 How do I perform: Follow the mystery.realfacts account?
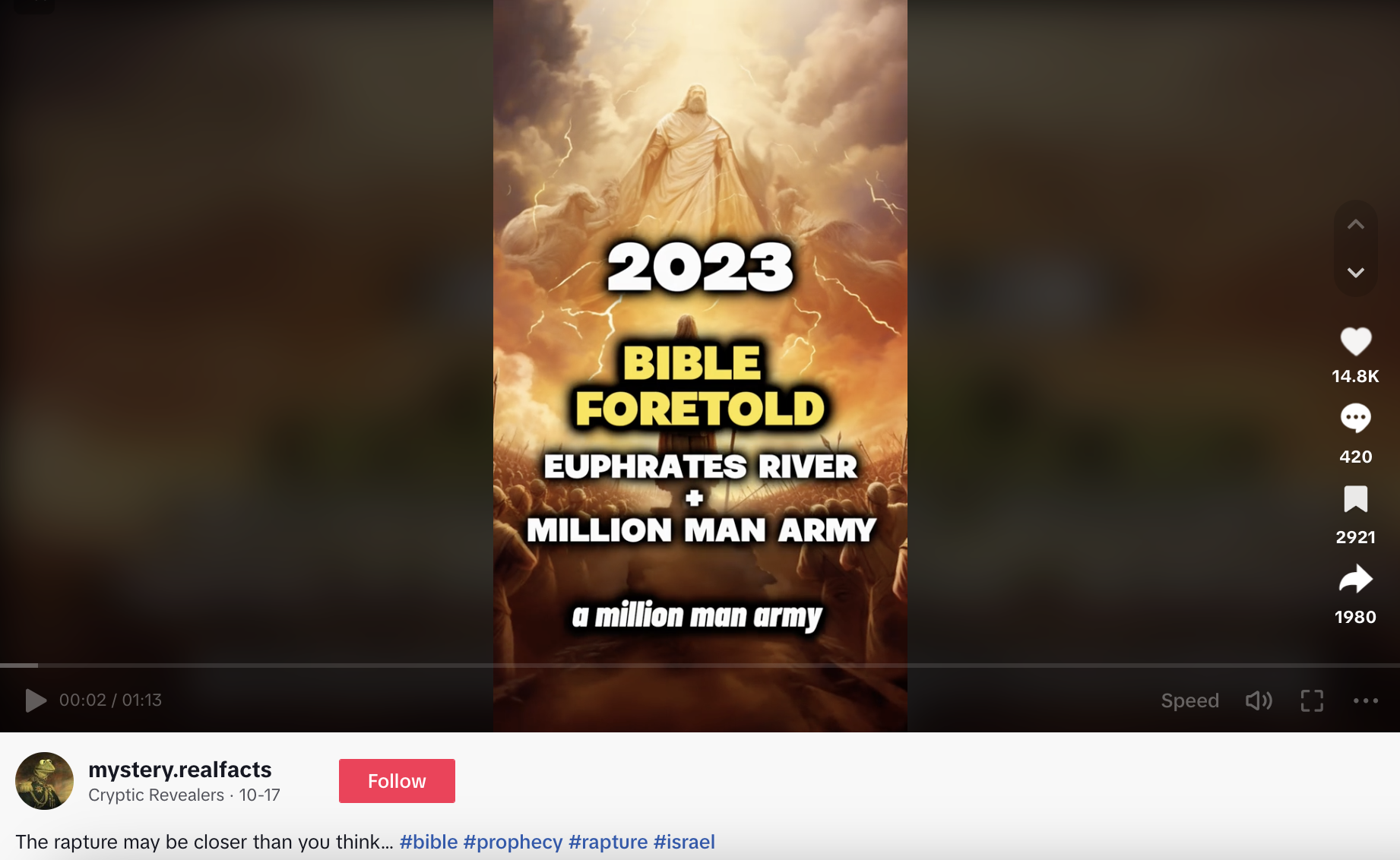397,781
